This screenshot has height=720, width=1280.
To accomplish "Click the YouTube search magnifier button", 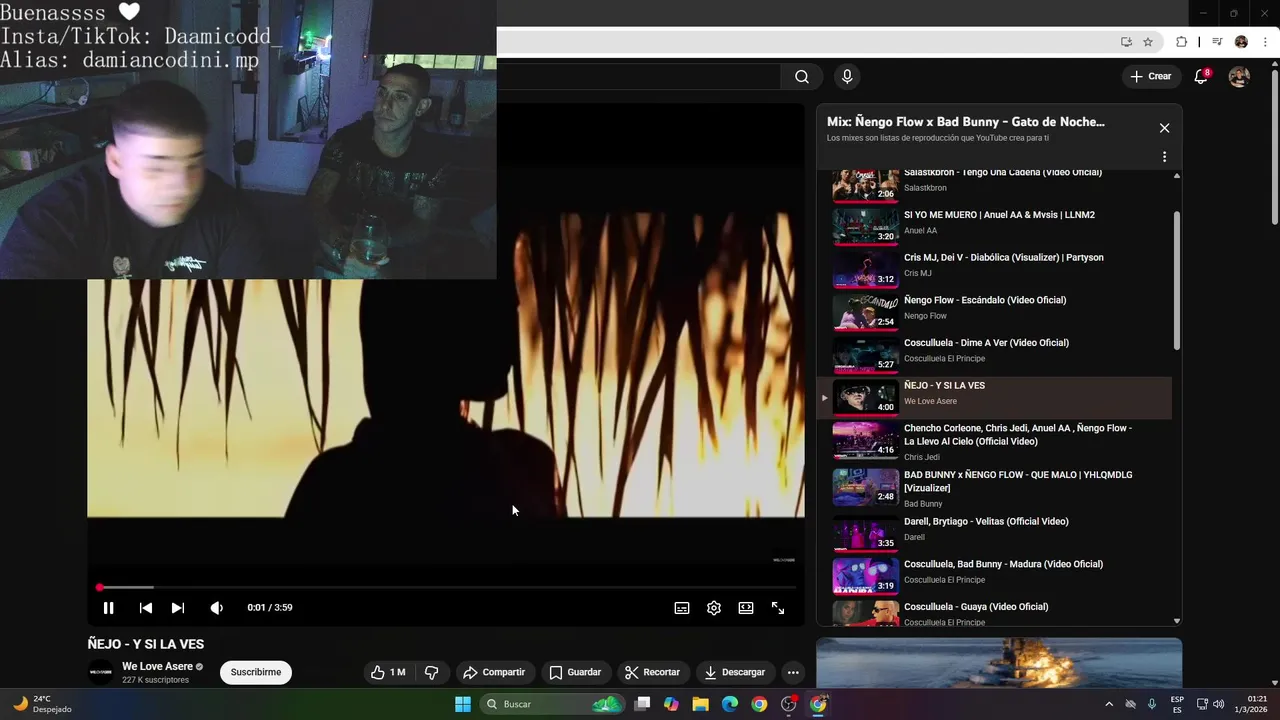I will point(802,77).
